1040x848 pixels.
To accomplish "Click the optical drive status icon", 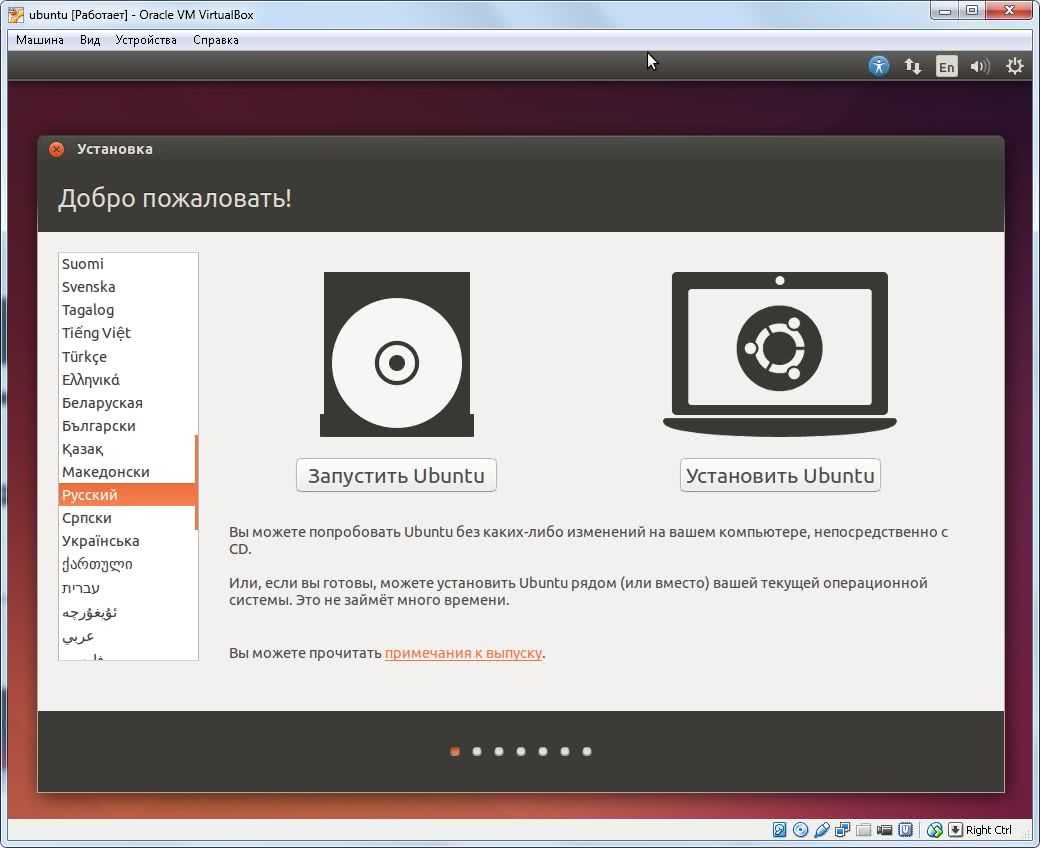I will pos(800,830).
